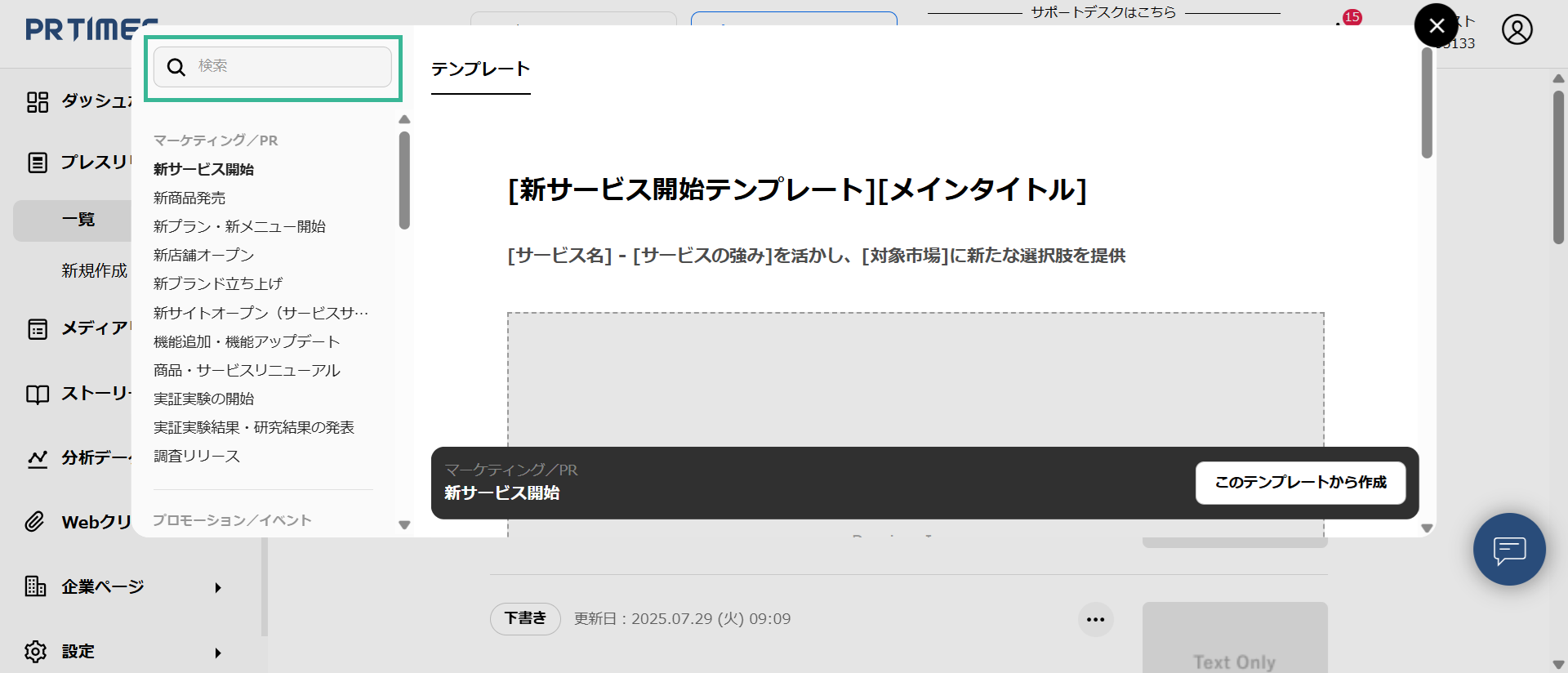Select the テンプレート tab

(481, 69)
